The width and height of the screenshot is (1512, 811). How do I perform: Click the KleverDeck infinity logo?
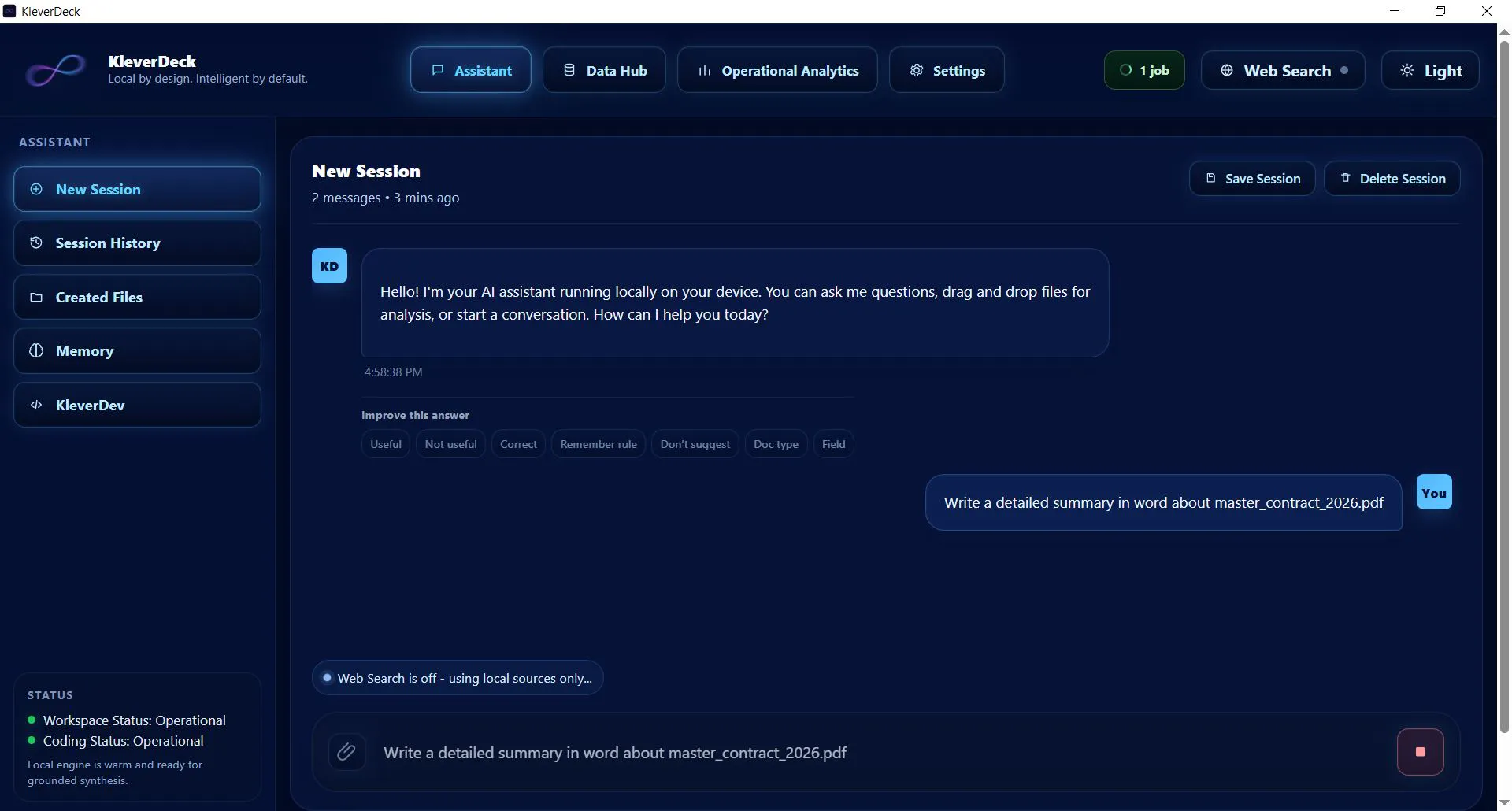[55, 70]
